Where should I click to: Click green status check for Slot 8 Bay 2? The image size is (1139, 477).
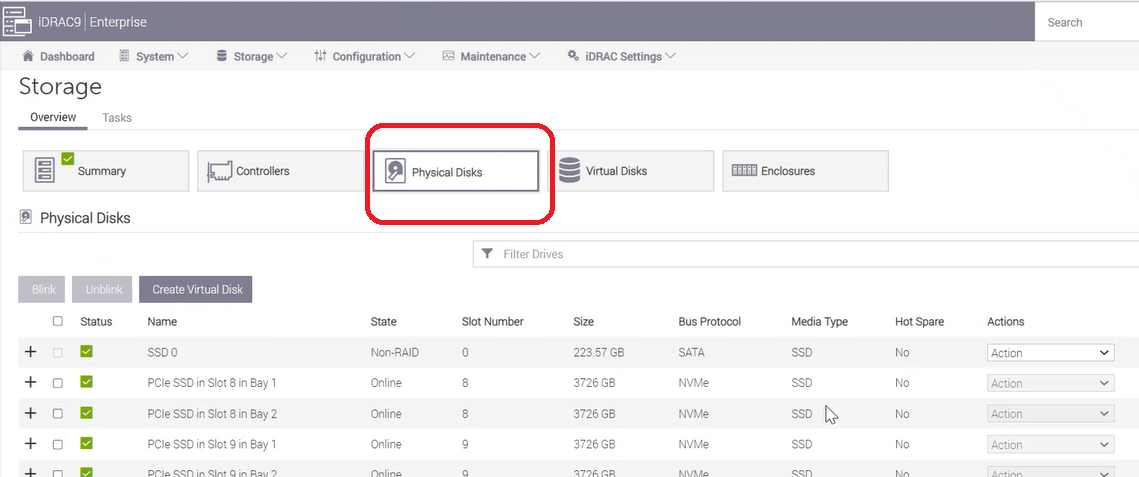pos(86,412)
